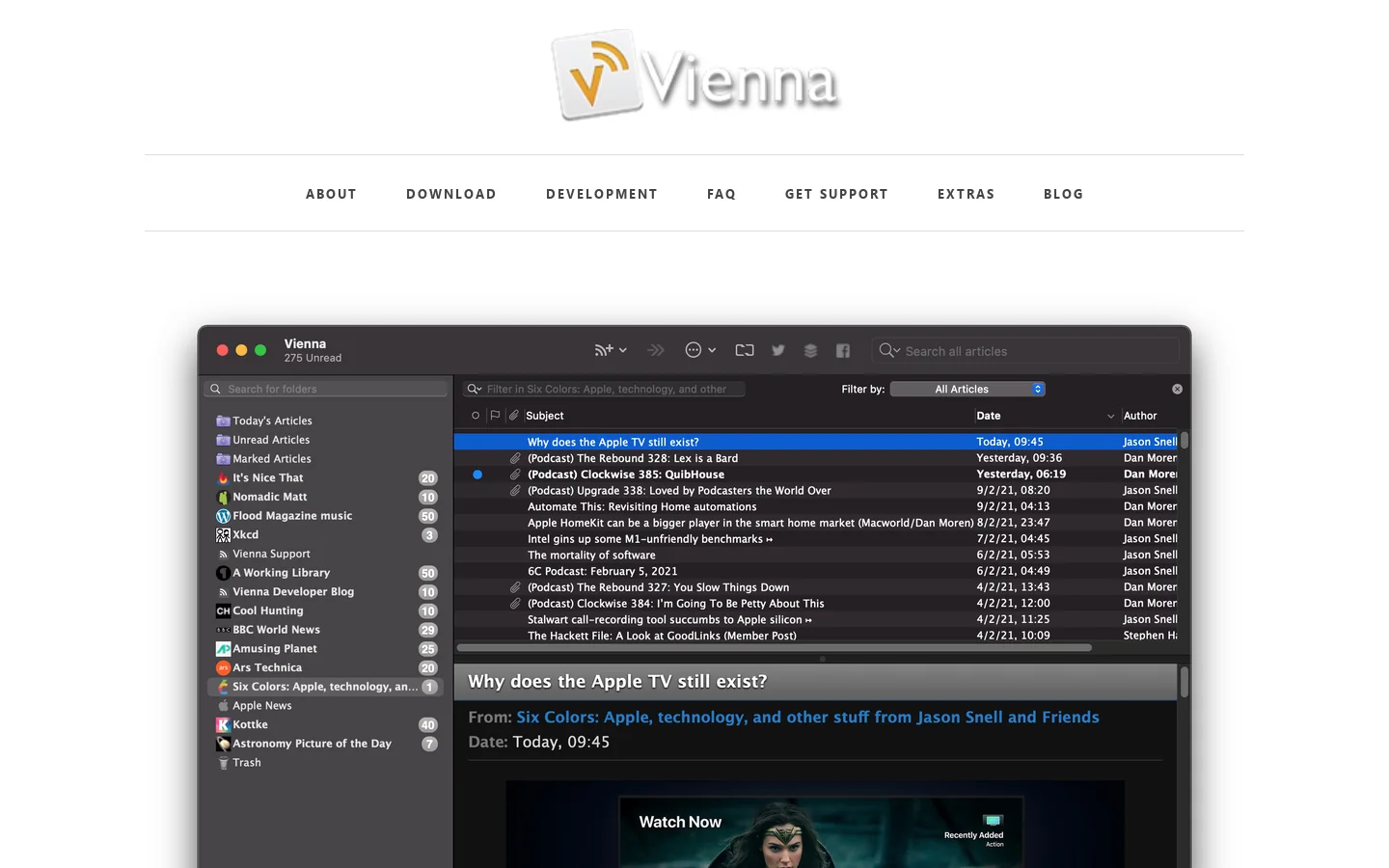Click the Xkcd feed icon in the sidebar
This screenshot has height=868, width=1389.
223,534
